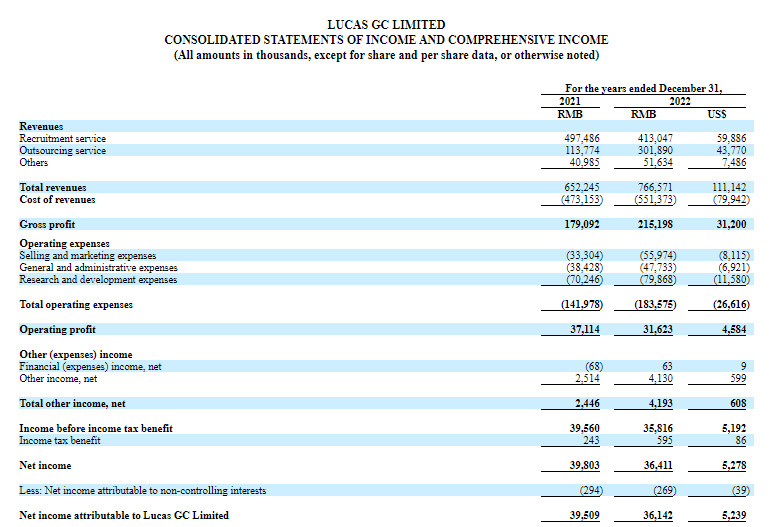Click the value 4,584

pos(734,329)
